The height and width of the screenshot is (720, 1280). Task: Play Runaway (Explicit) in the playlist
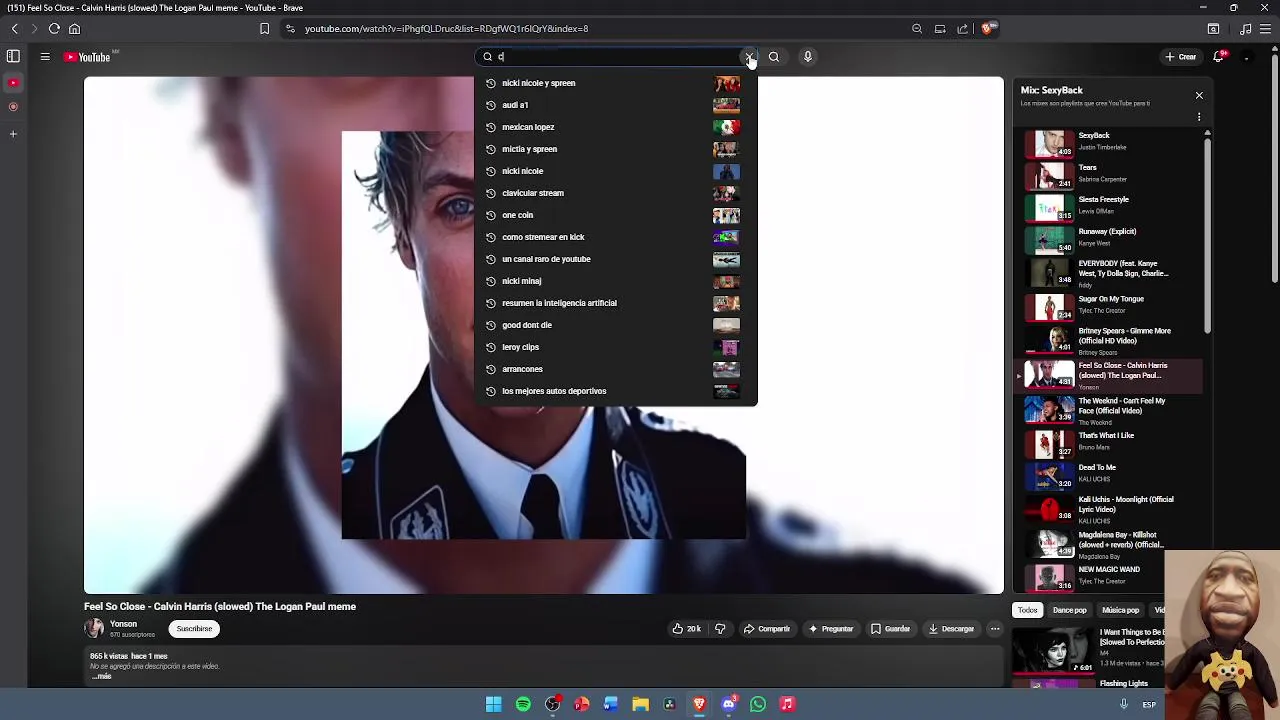coord(1110,240)
